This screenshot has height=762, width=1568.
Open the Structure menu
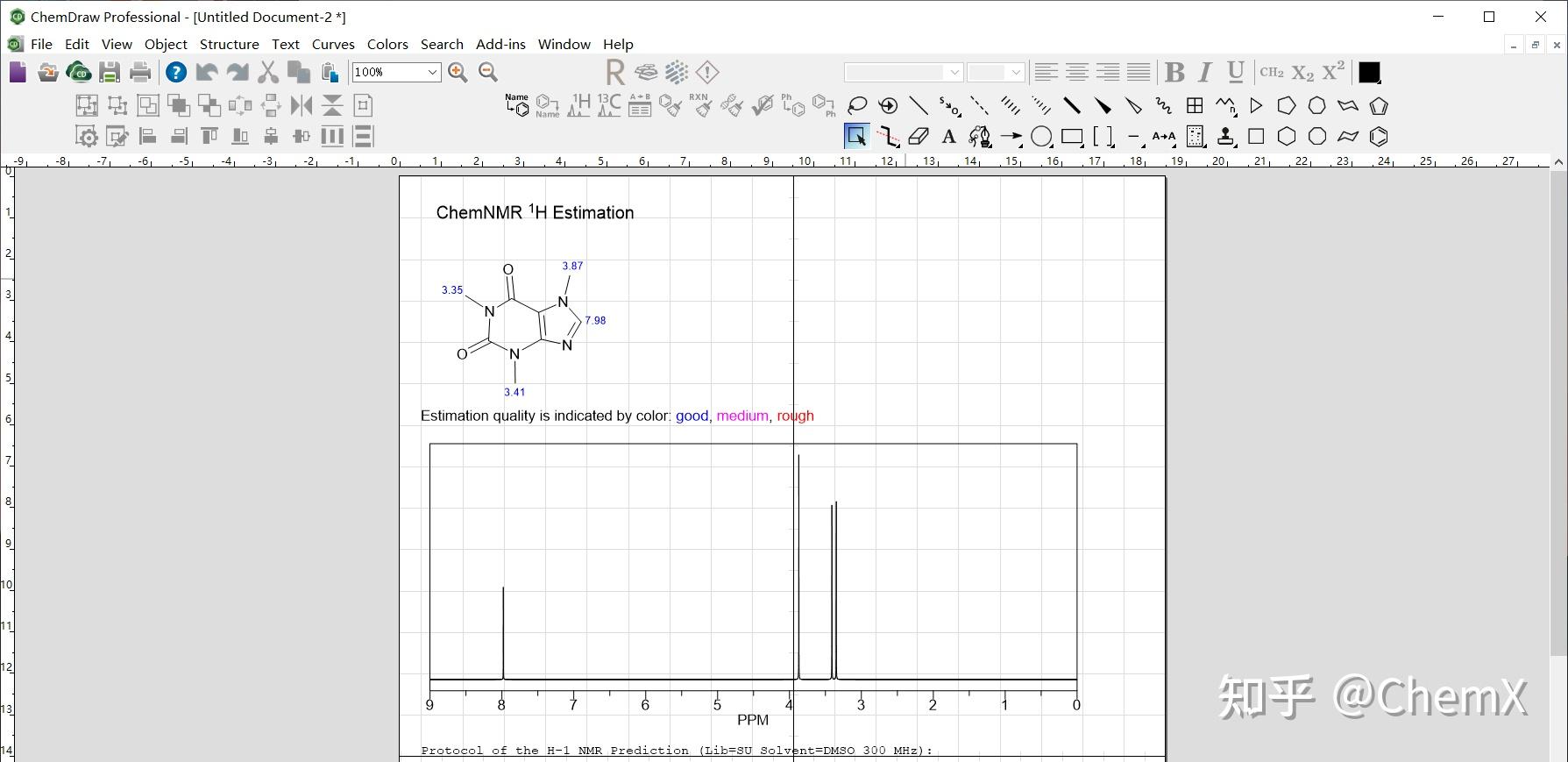[229, 45]
